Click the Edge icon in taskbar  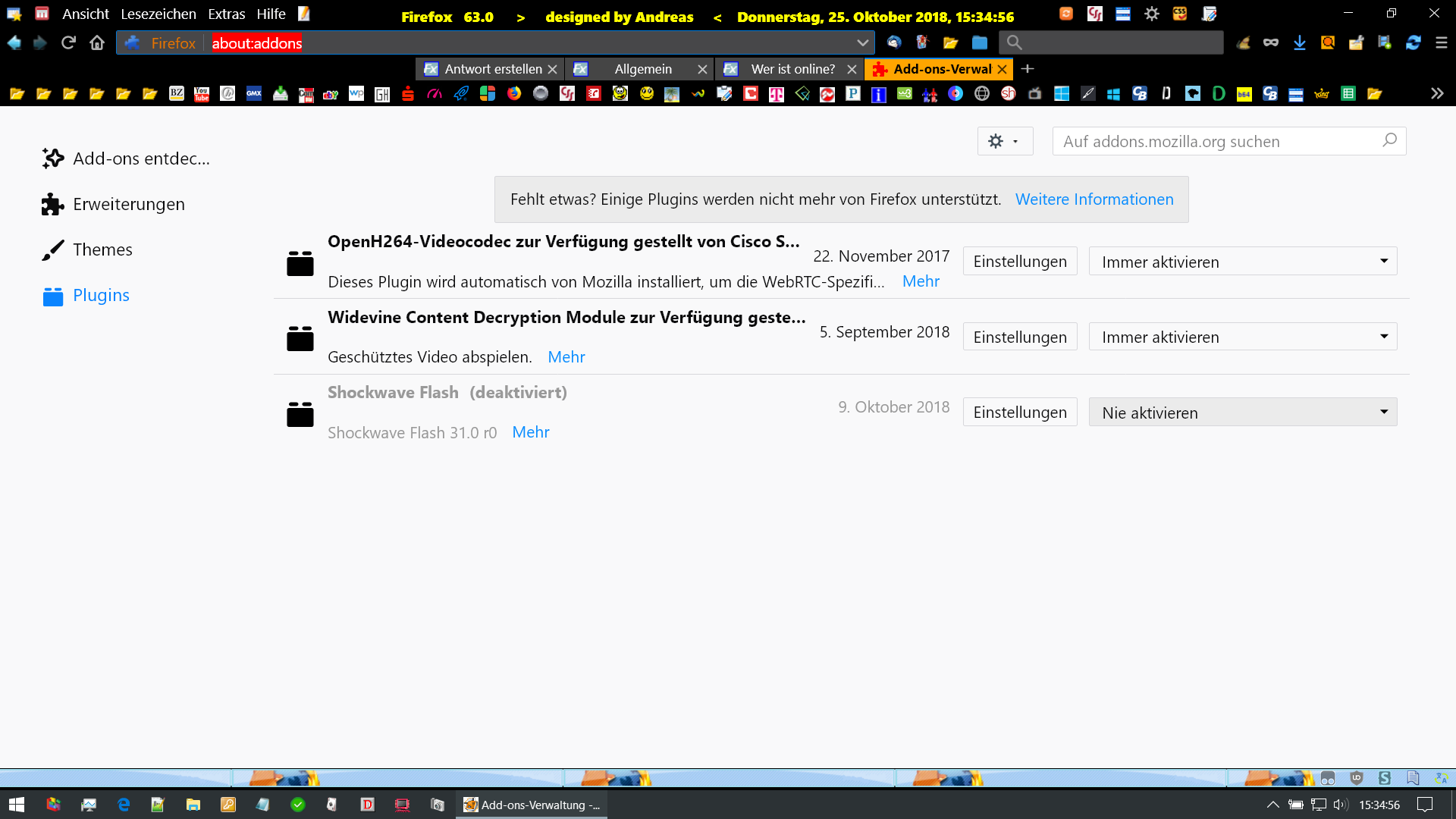[x=124, y=805]
